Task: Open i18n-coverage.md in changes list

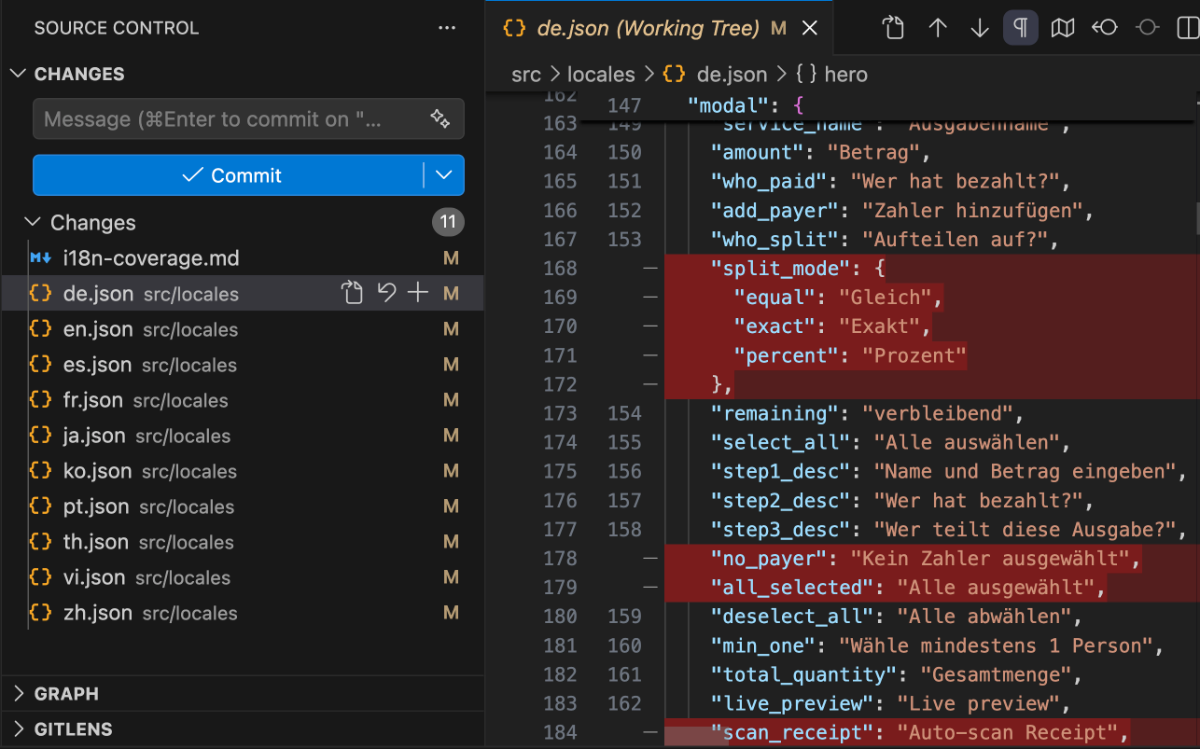Action: (242, 258)
